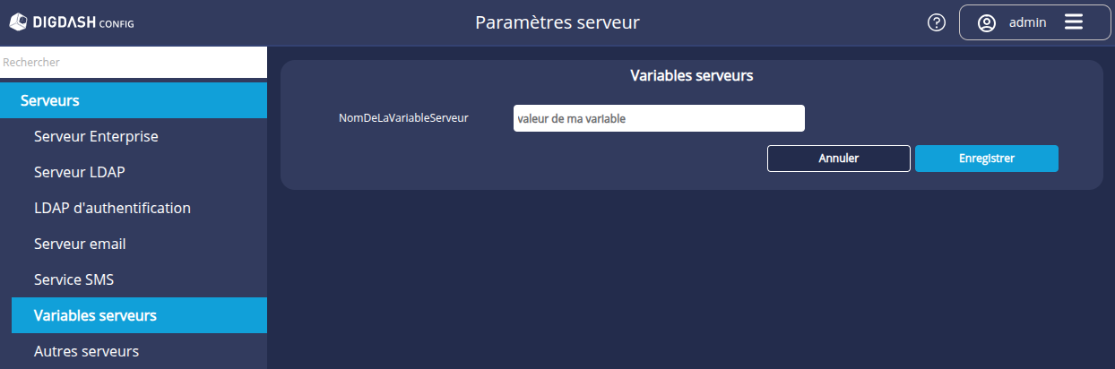The height and width of the screenshot is (369, 1115).
Task: Click the Rechercher search field
Action: (134, 62)
